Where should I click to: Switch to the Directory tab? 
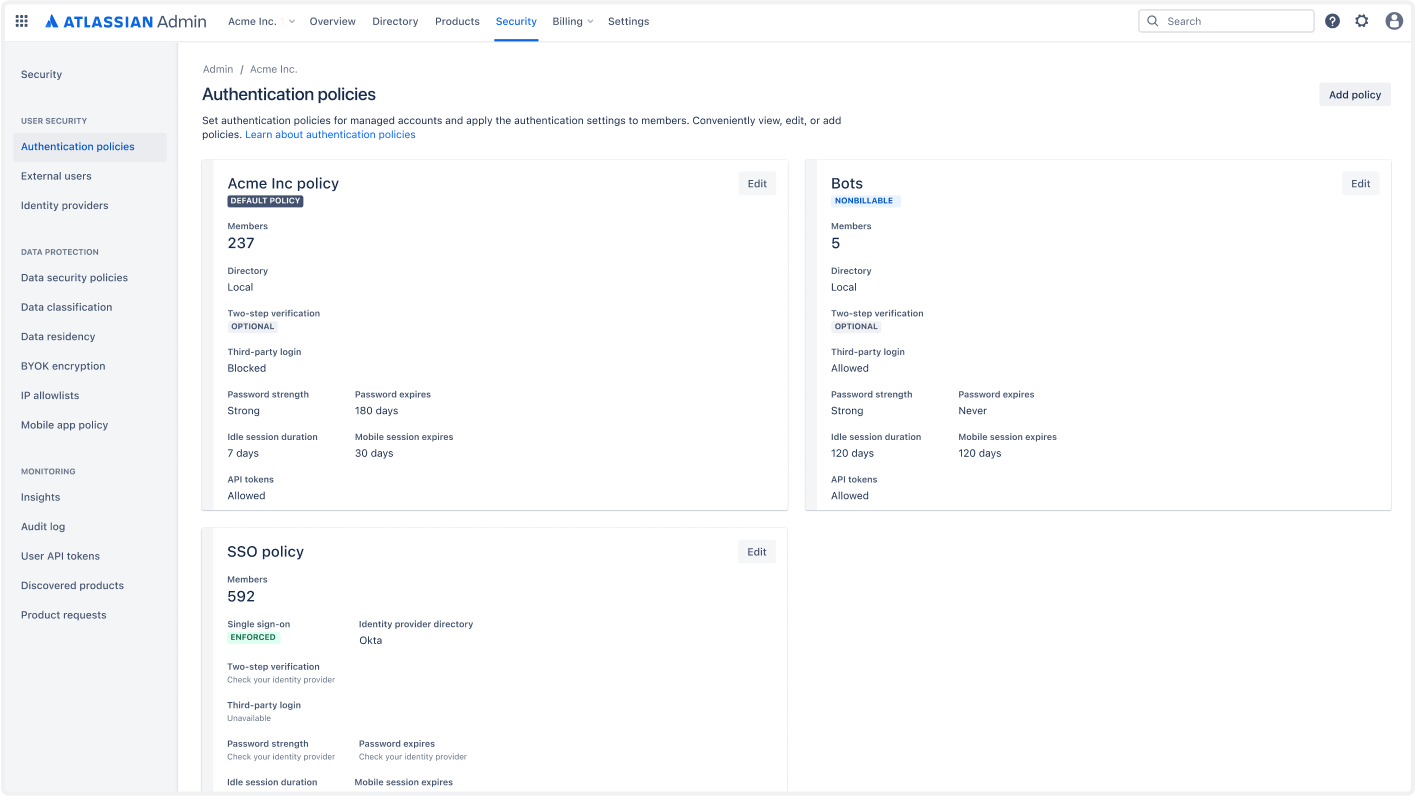(395, 21)
